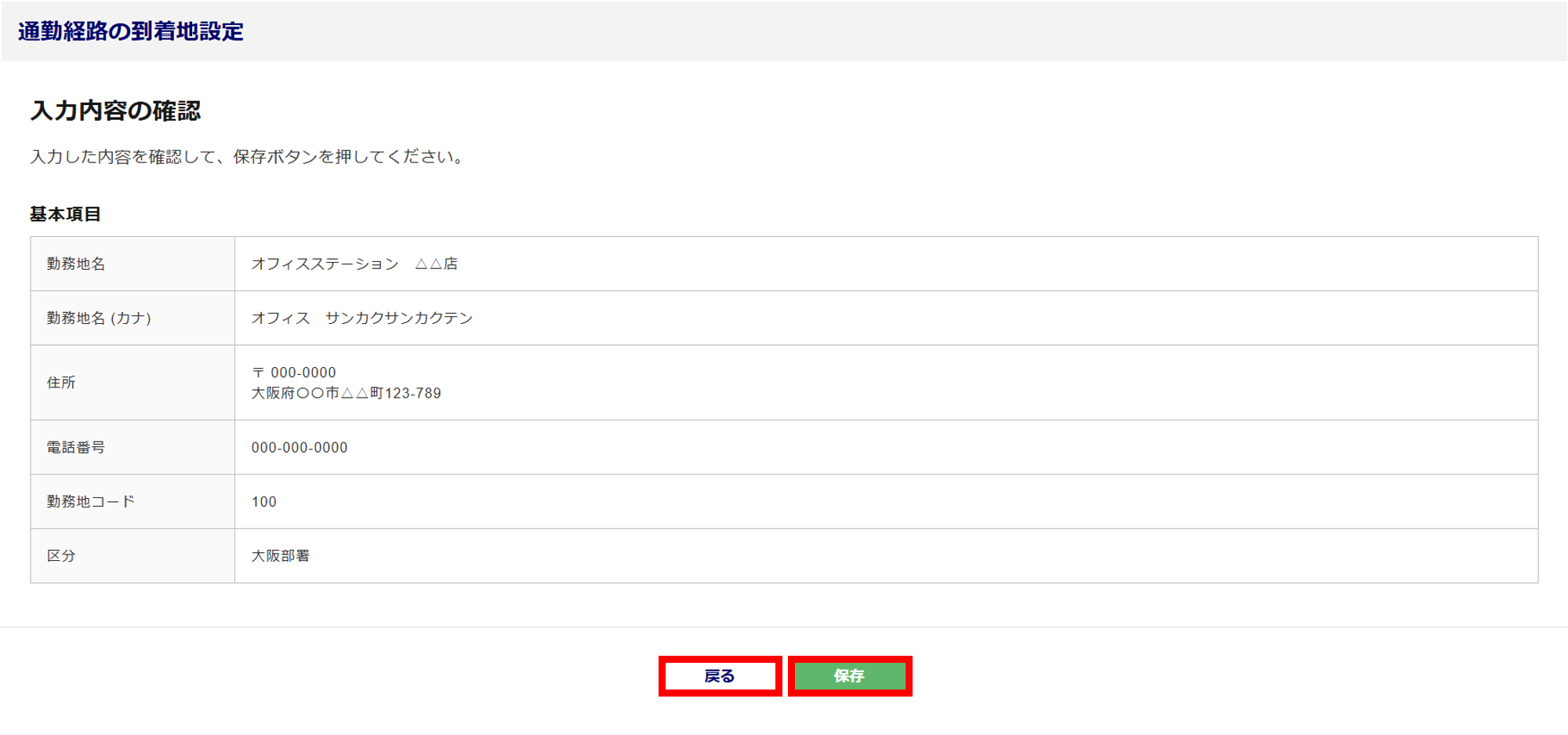
Task: Click the 勤務地コード row label
Action: pyautogui.click(x=91, y=501)
